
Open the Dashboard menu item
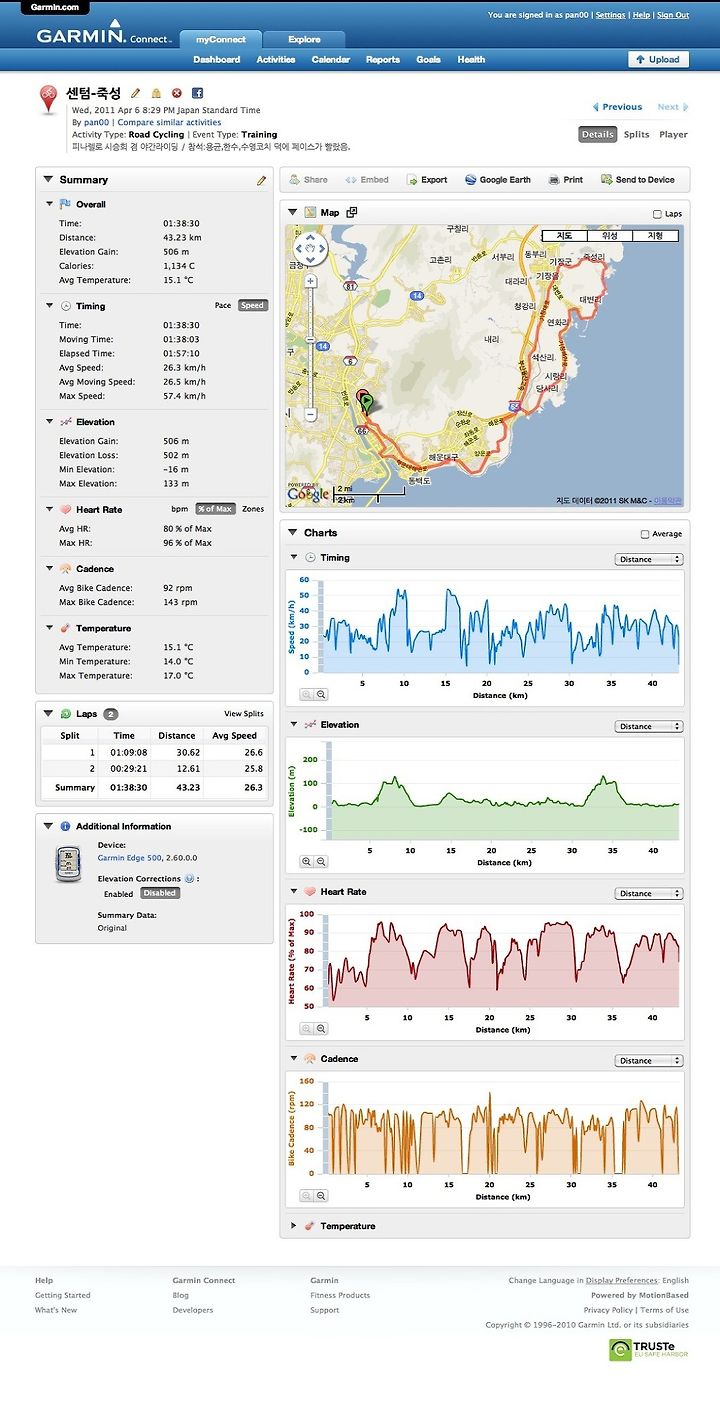click(x=217, y=60)
